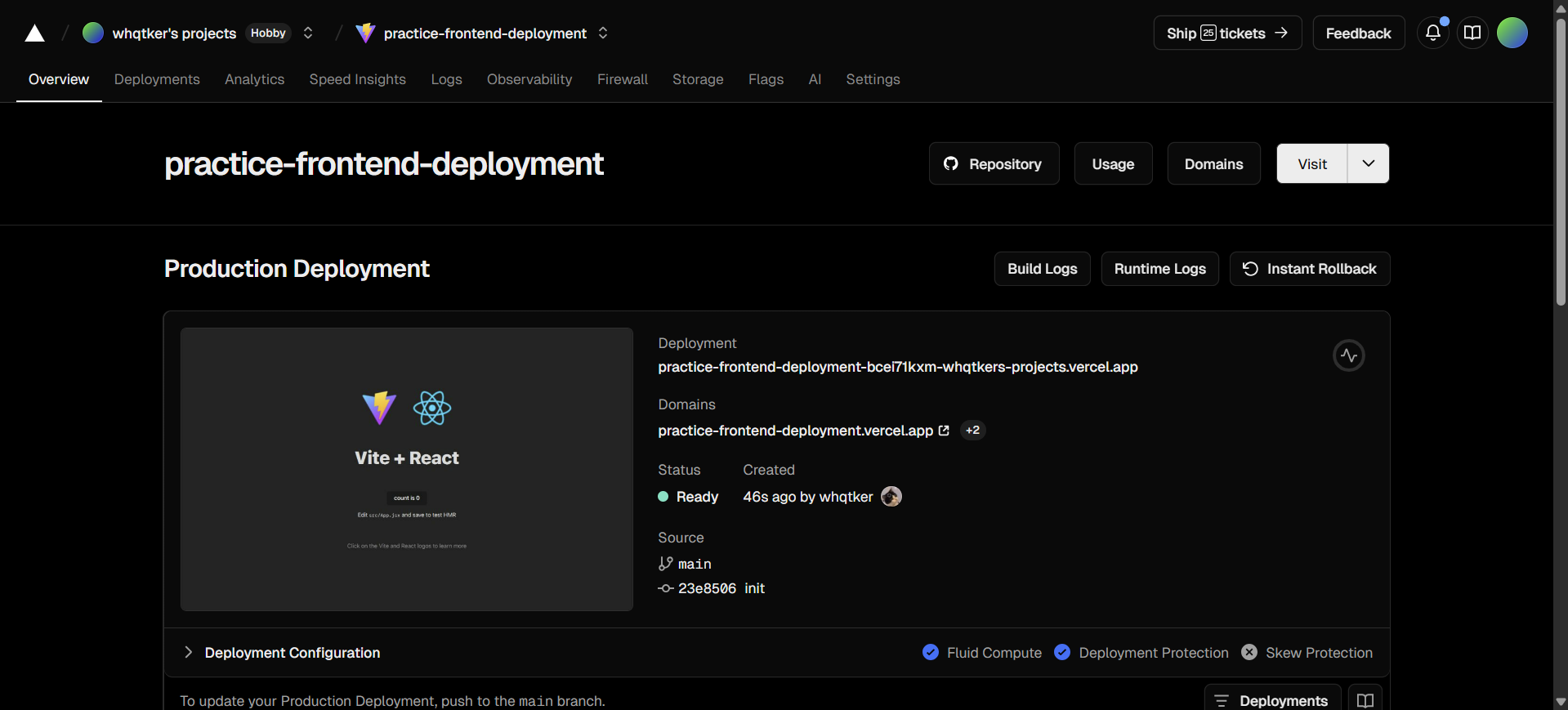Click the activity pulse icon in deployment card
1568x710 pixels.
[x=1349, y=355]
